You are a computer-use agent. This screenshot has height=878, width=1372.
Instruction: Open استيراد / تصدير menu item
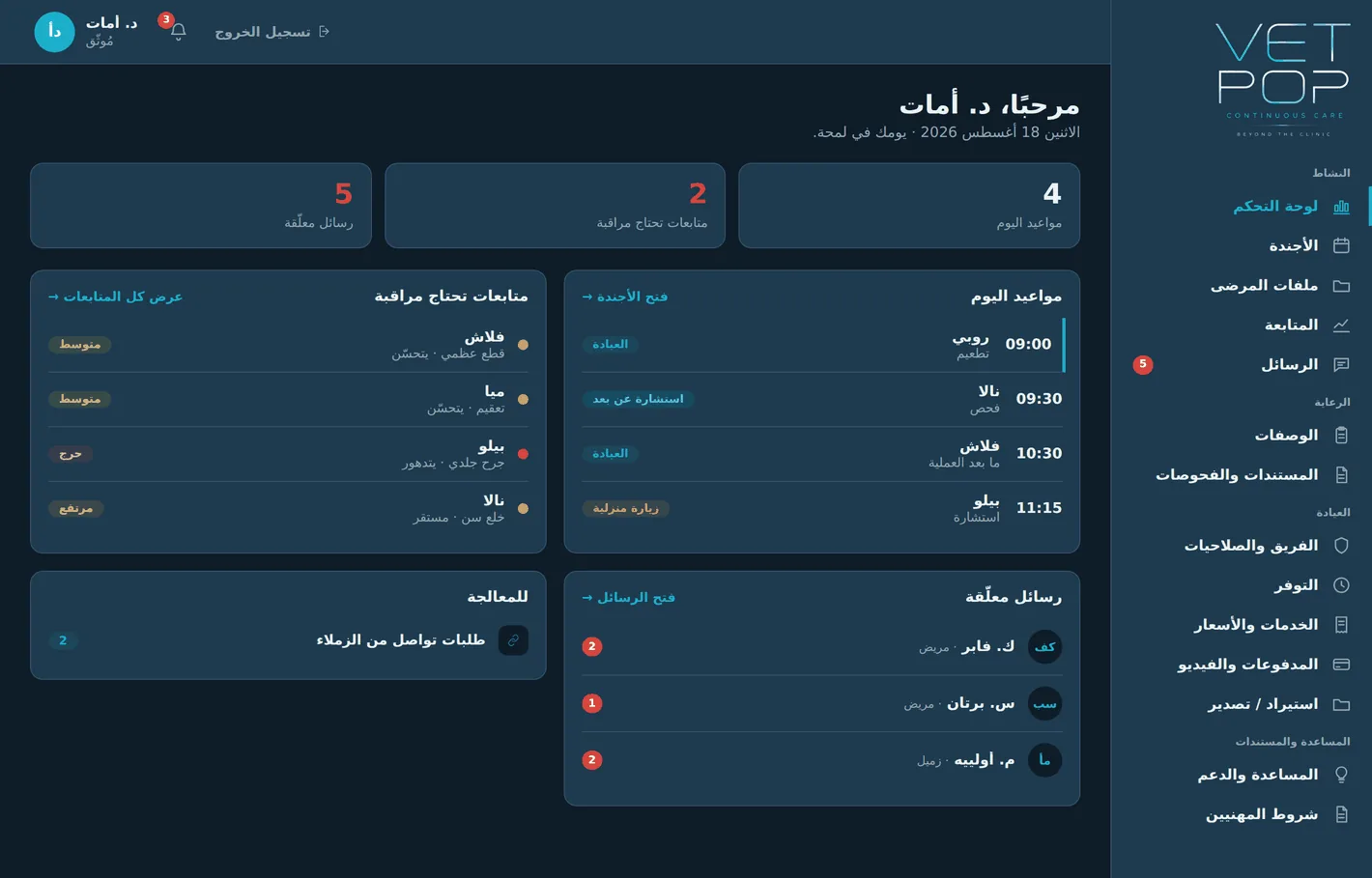(1242, 704)
